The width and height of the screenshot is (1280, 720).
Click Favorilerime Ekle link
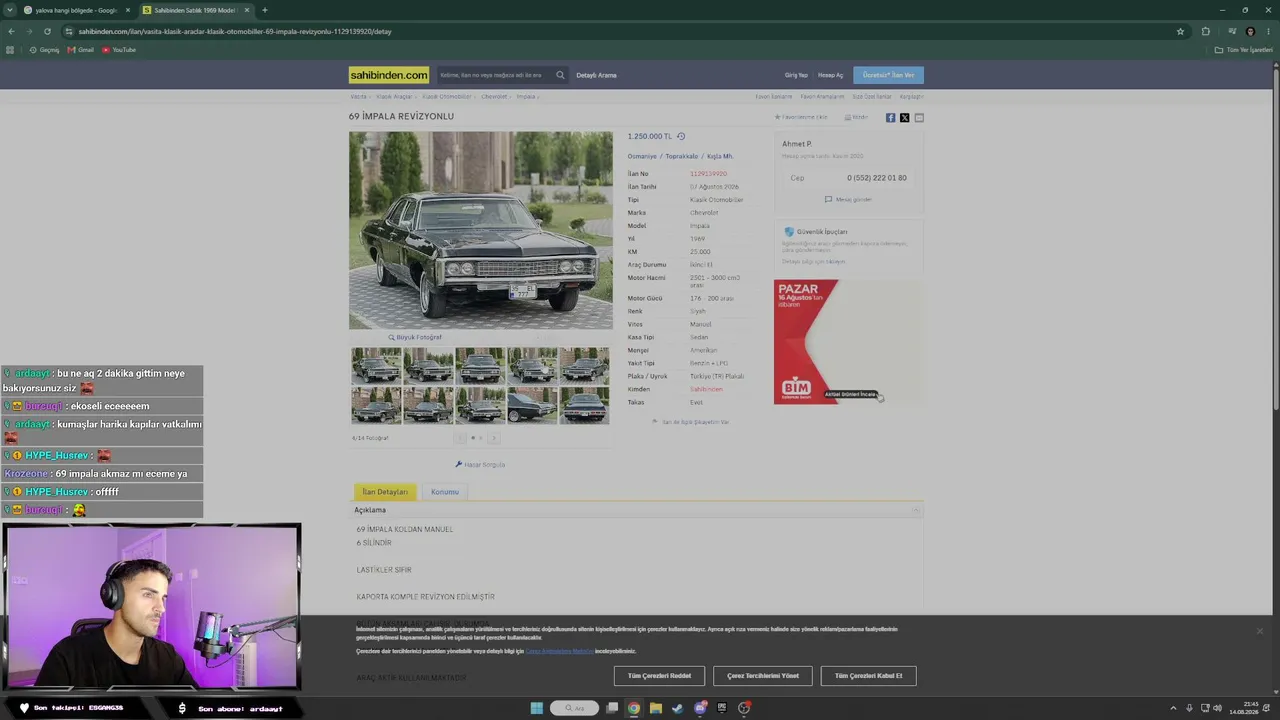[x=801, y=117]
